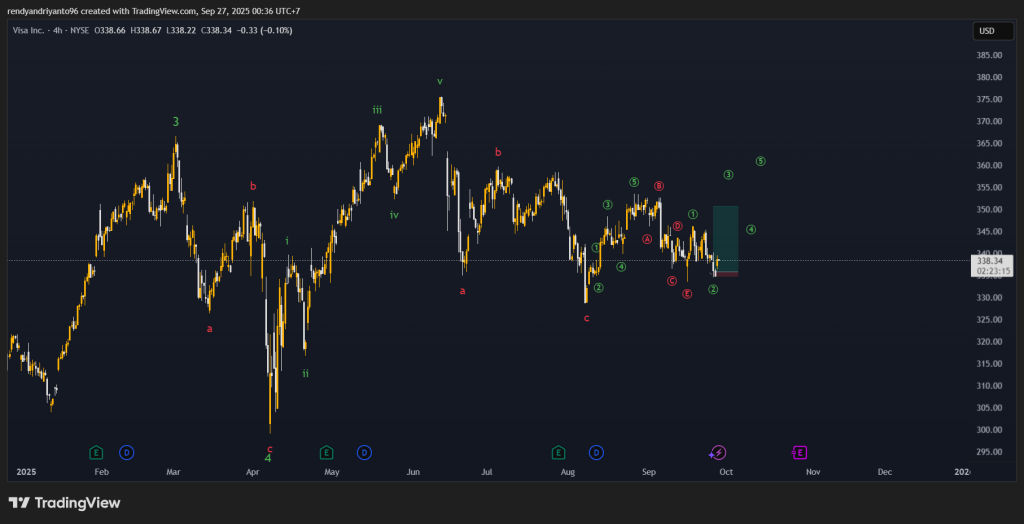Image resolution: width=1024 pixels, height=524 pixels.
Task: Click the earnings icon near May
Action: 327,453
